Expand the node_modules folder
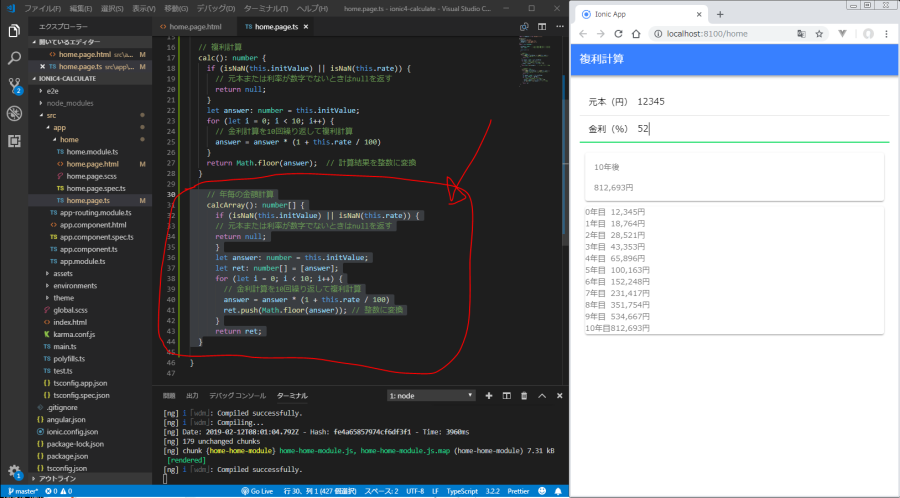Screen dimensions: 900x498 [68, 102]
